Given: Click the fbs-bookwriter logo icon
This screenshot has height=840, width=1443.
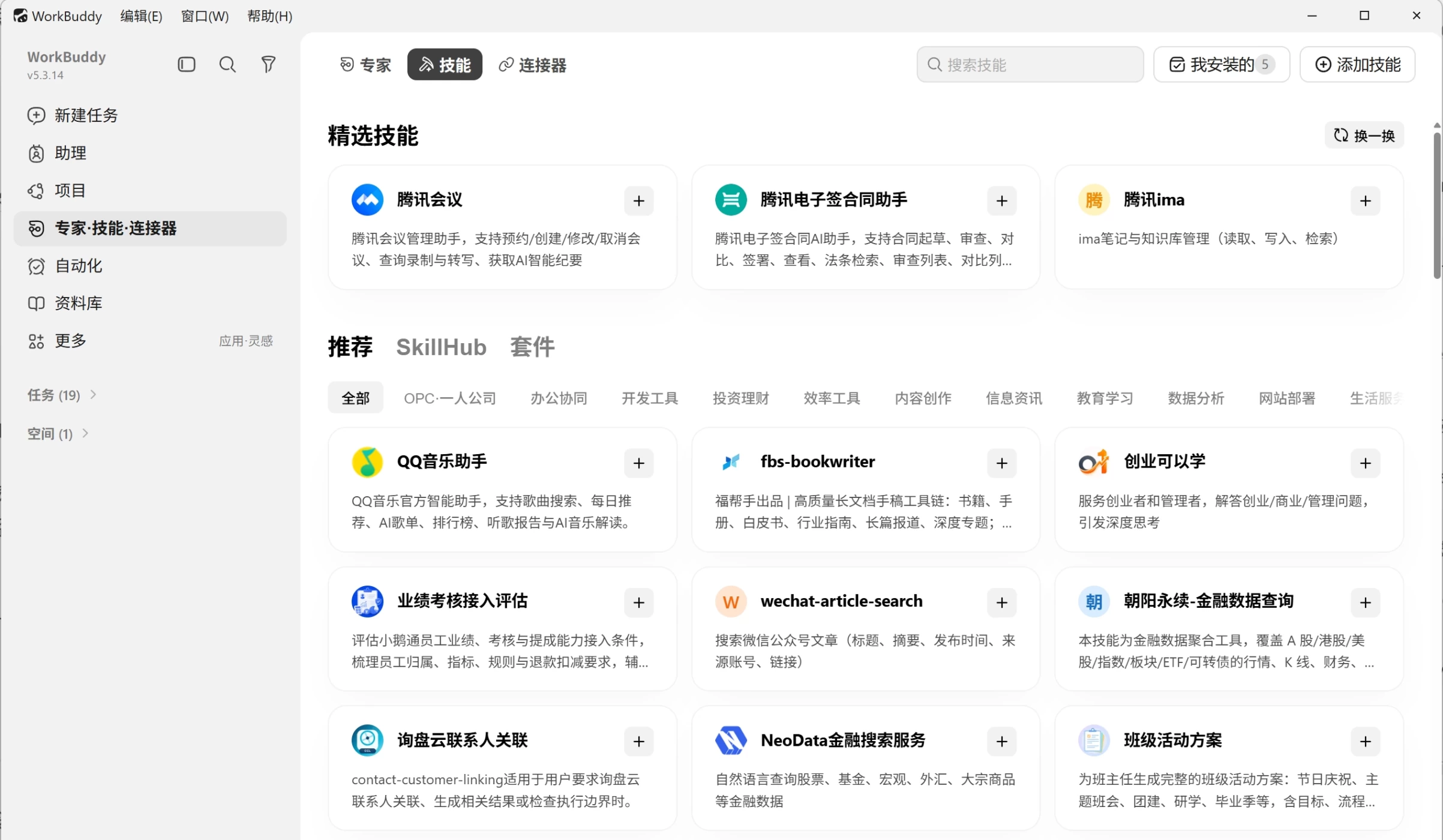Looking at the screenshot, I should pos(731,462).
